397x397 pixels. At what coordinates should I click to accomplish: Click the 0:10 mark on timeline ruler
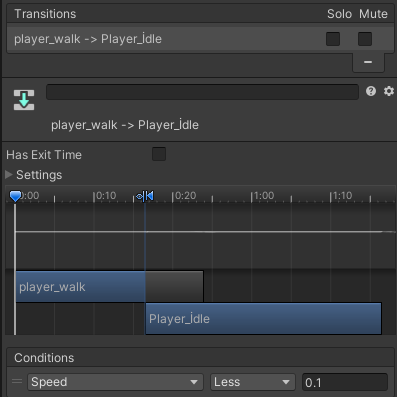point(105,196)
